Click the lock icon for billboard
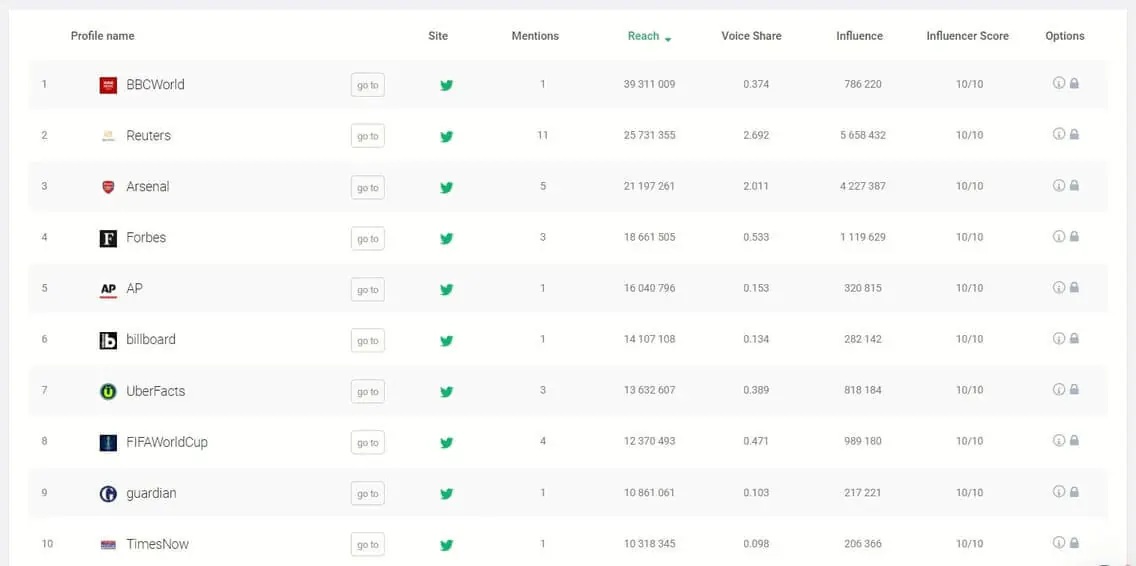This screenshot has width=1136, height=566. coord(1074,338)
